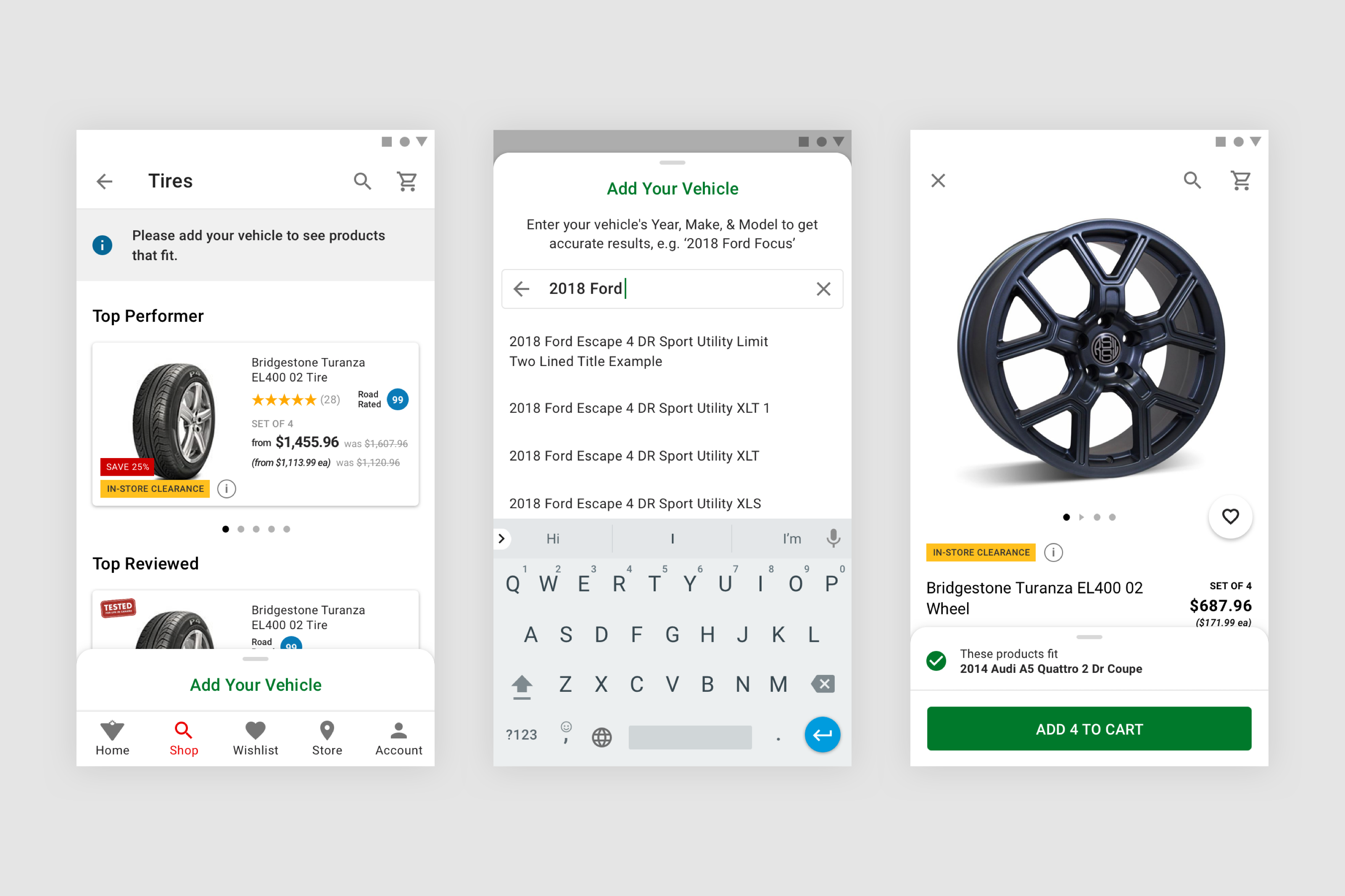Screen dimensions: 1345x896
Task: Open the cart on the Tires screen
Action: pyautogui.click(x=407, y=182)
